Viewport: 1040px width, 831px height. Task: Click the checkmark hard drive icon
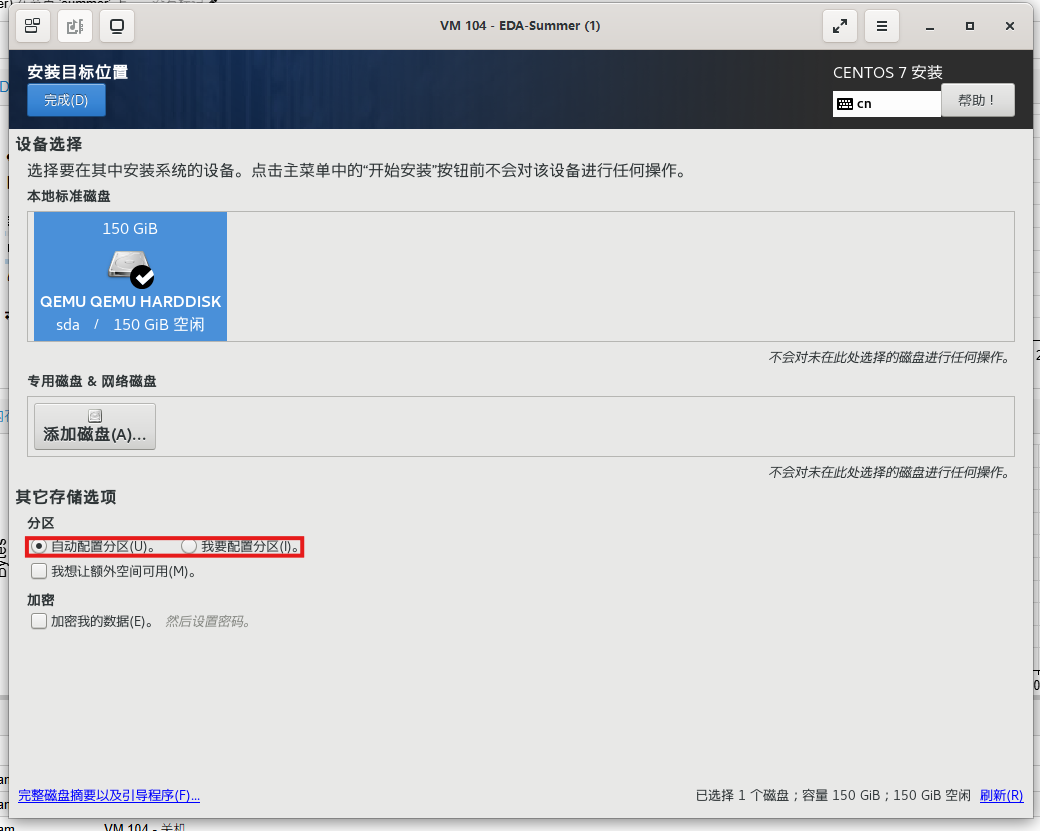click(130, 267)
